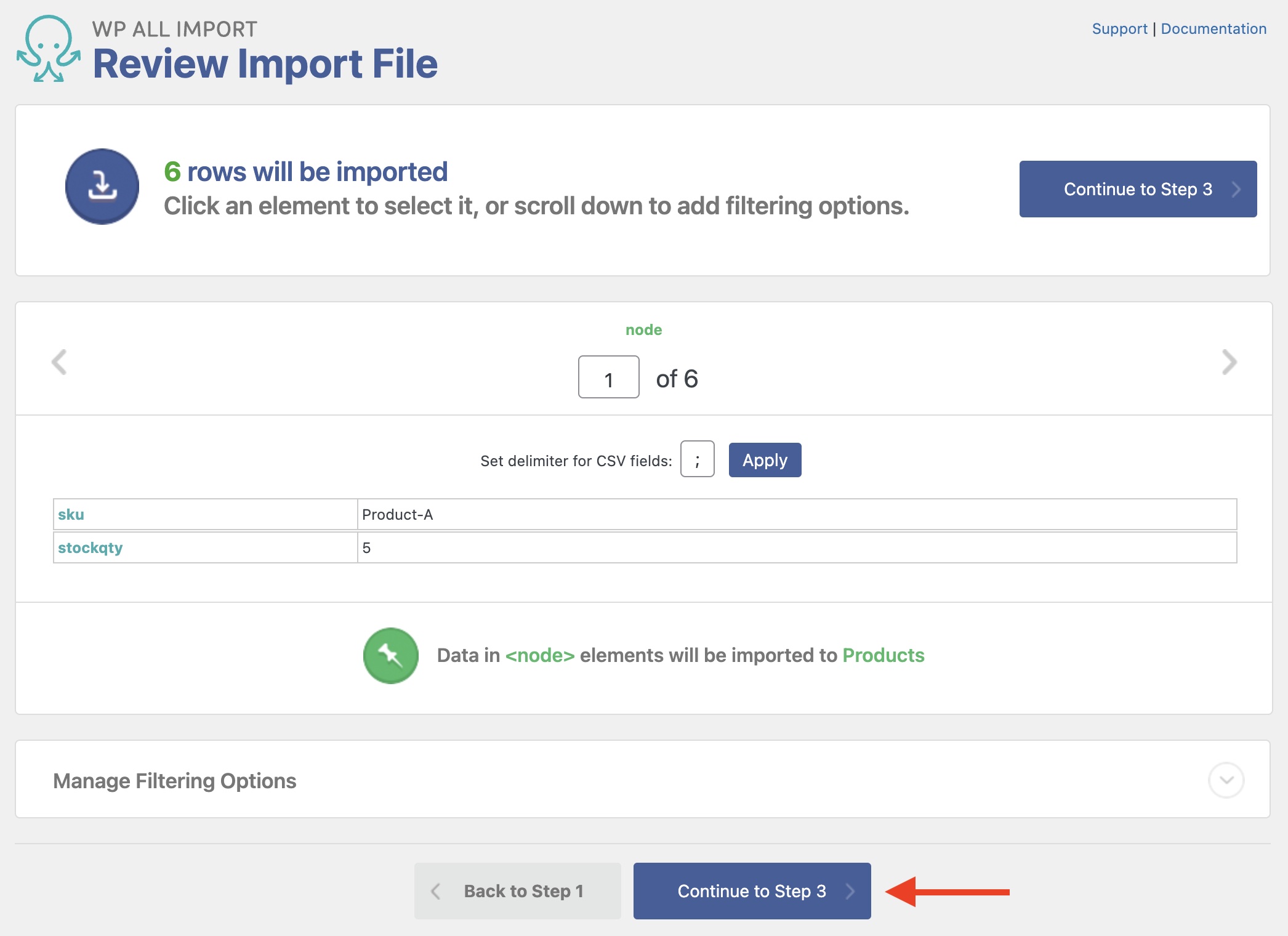Apply the CSV delimiter setting
The width and height of the screenshot is (1288, 936).
[765, 460]
